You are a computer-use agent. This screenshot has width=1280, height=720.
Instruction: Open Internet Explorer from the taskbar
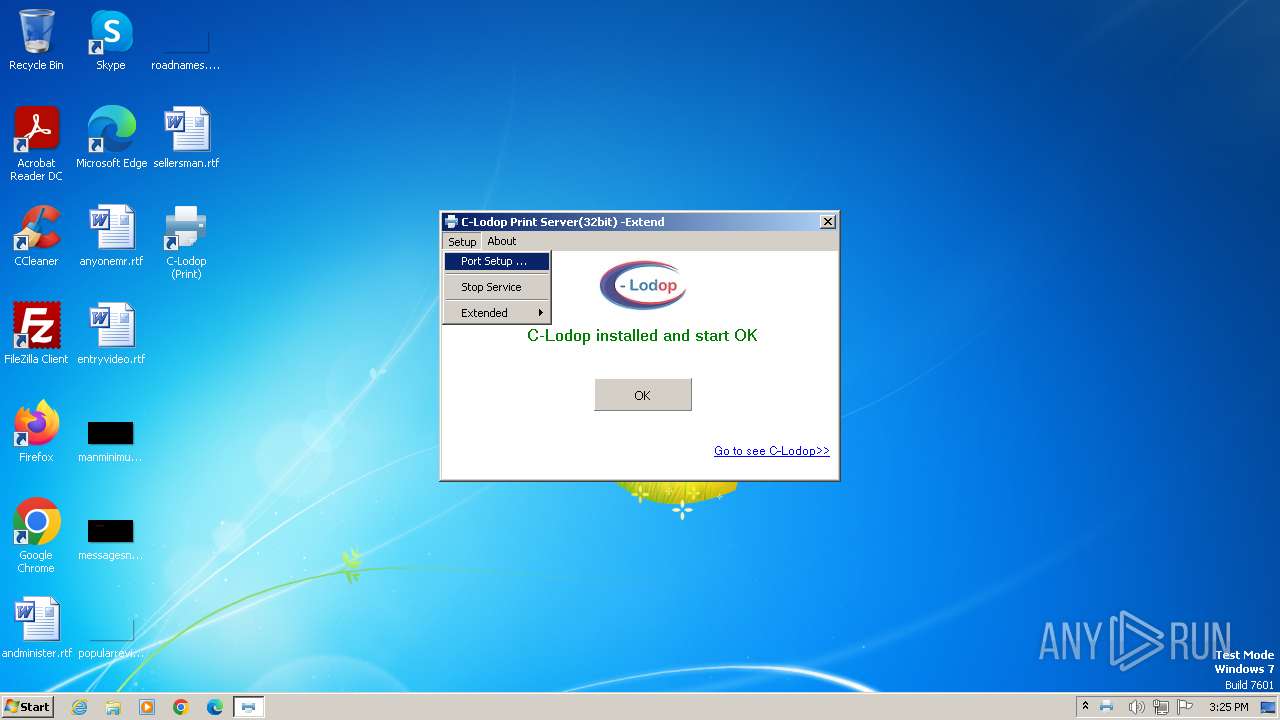[79, 707]
